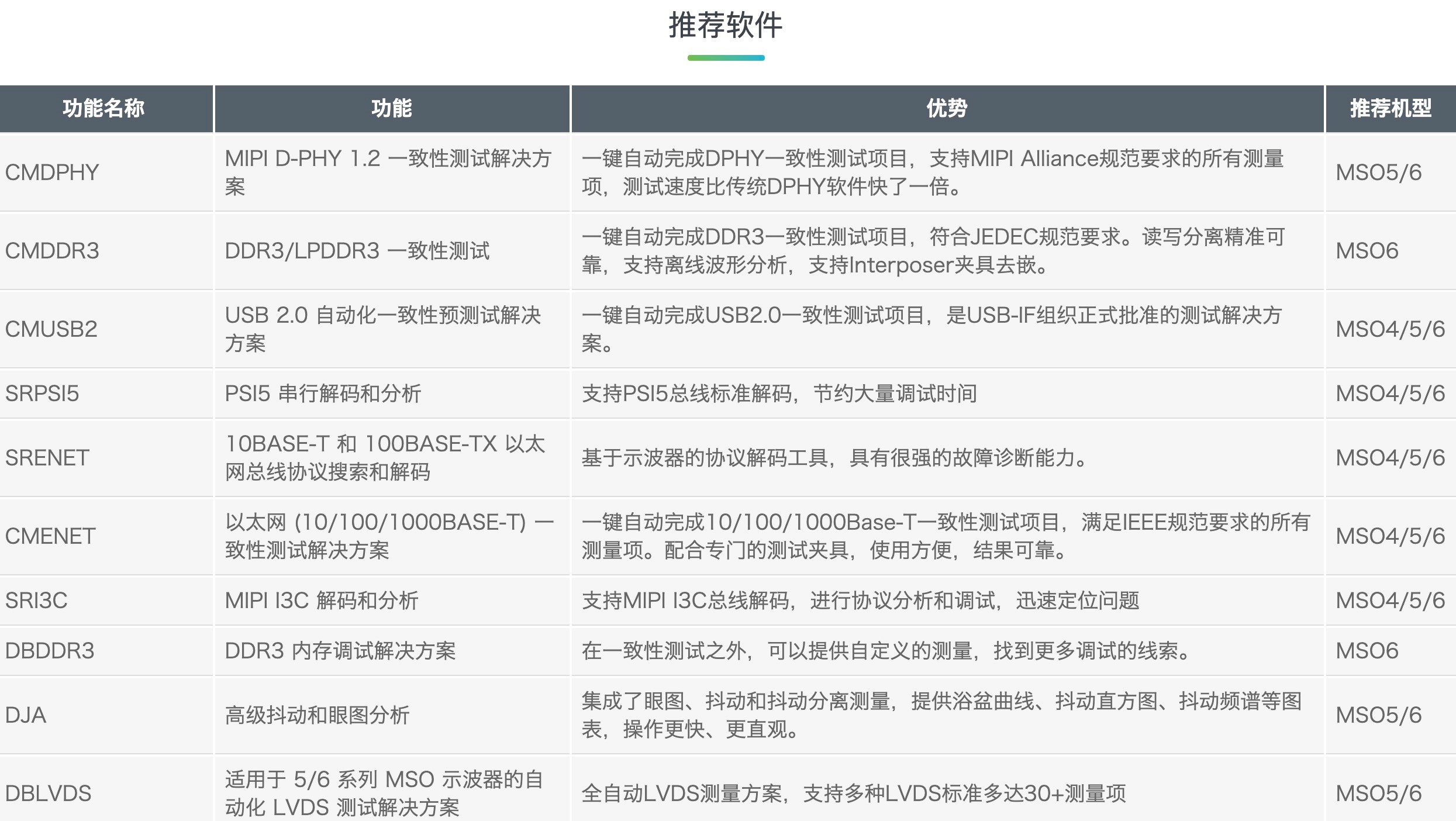Click the DDR3 内存调试解决方案 cell
The width and height of the screenshot is (1456, 821).
point(340,651)
